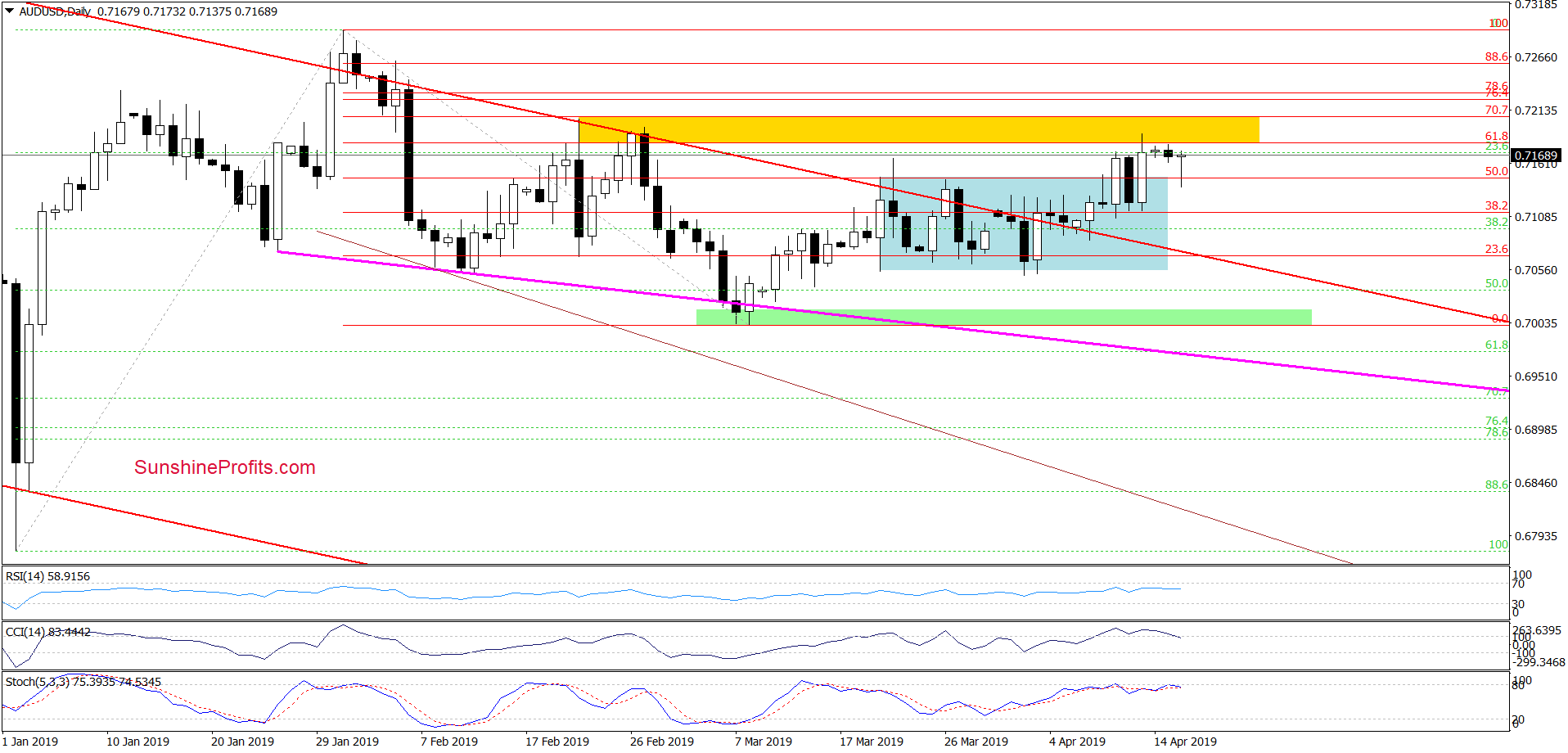
Task: Click the red 38.2 Fibonacci level label
Action: [x=1497, y=205]
